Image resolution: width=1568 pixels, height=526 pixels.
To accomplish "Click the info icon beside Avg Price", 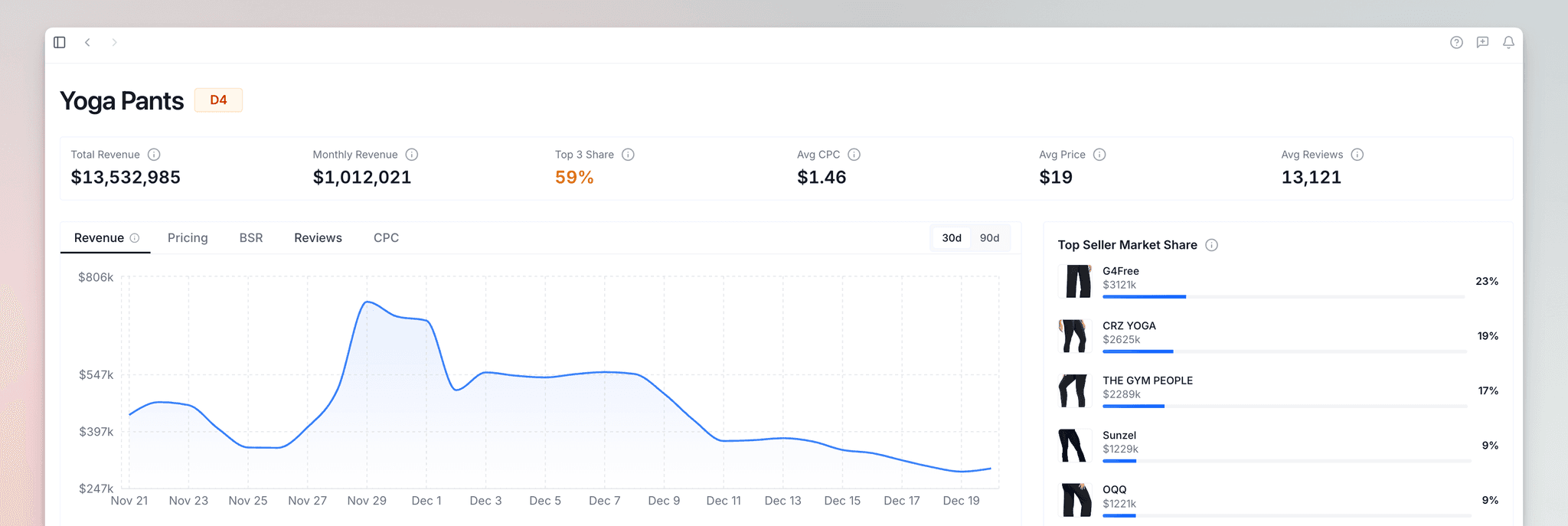I will click(x=1099, y=155).
